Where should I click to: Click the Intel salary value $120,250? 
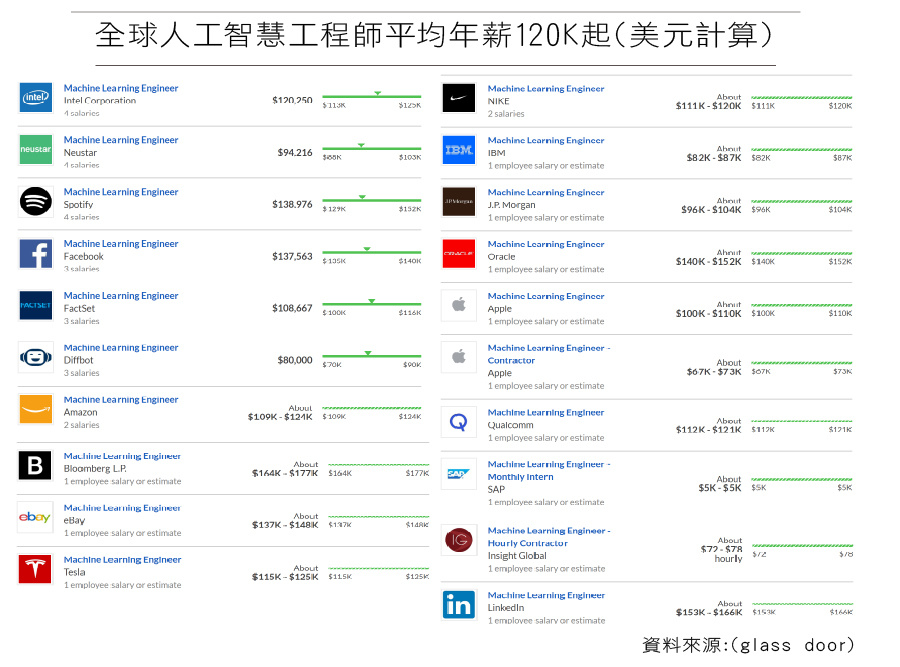tap(292, 100)
